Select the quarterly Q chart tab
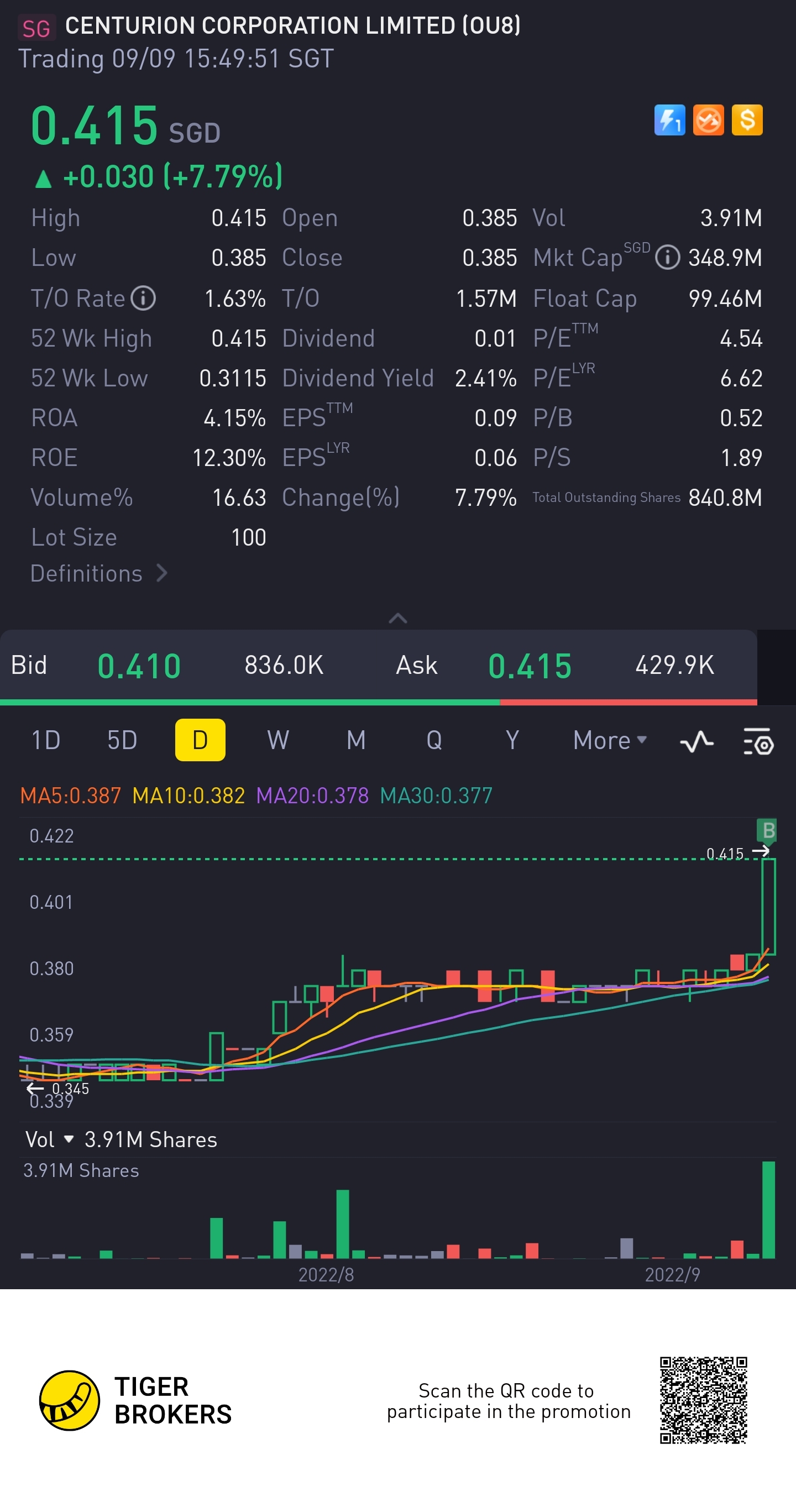Viewport: 796px width, 1512px height. coord(434,740)
